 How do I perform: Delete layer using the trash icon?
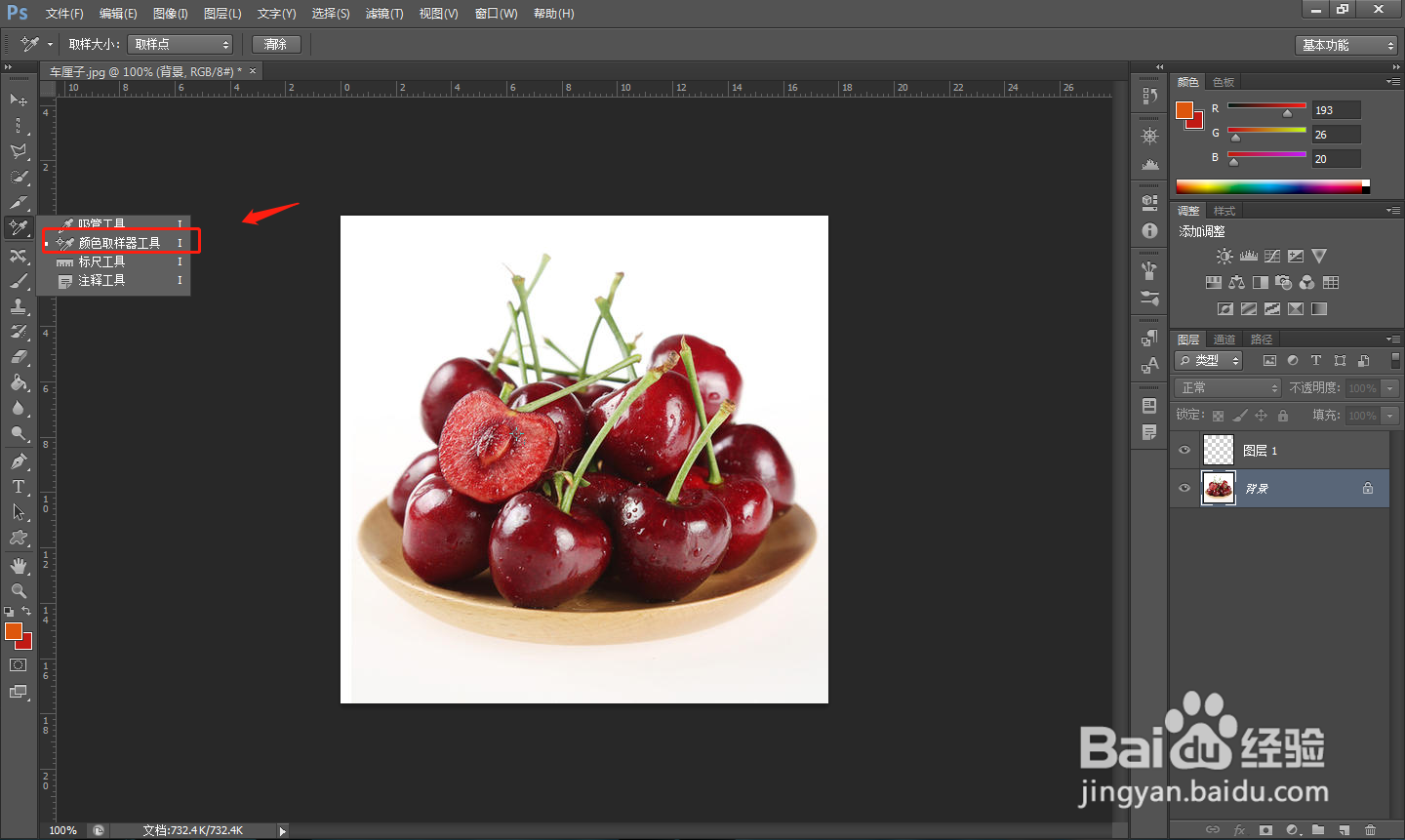(x=1370, y=830)
